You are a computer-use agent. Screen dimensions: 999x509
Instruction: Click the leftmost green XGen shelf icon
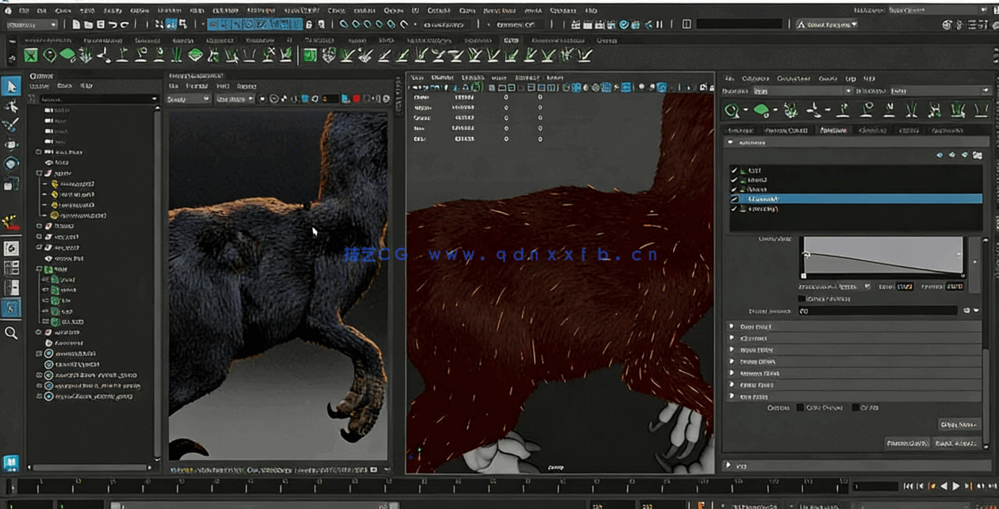pyautogui.click(x=31, y=55)
